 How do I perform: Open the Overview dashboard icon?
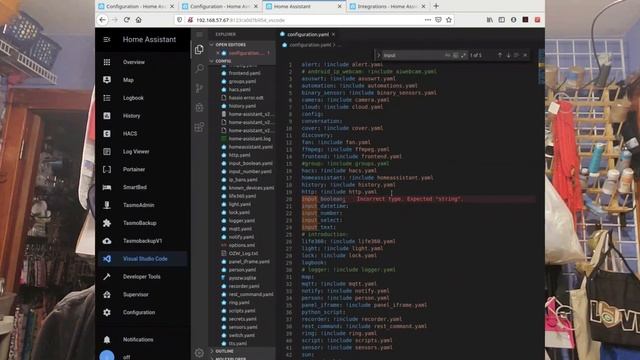(107, 62)
